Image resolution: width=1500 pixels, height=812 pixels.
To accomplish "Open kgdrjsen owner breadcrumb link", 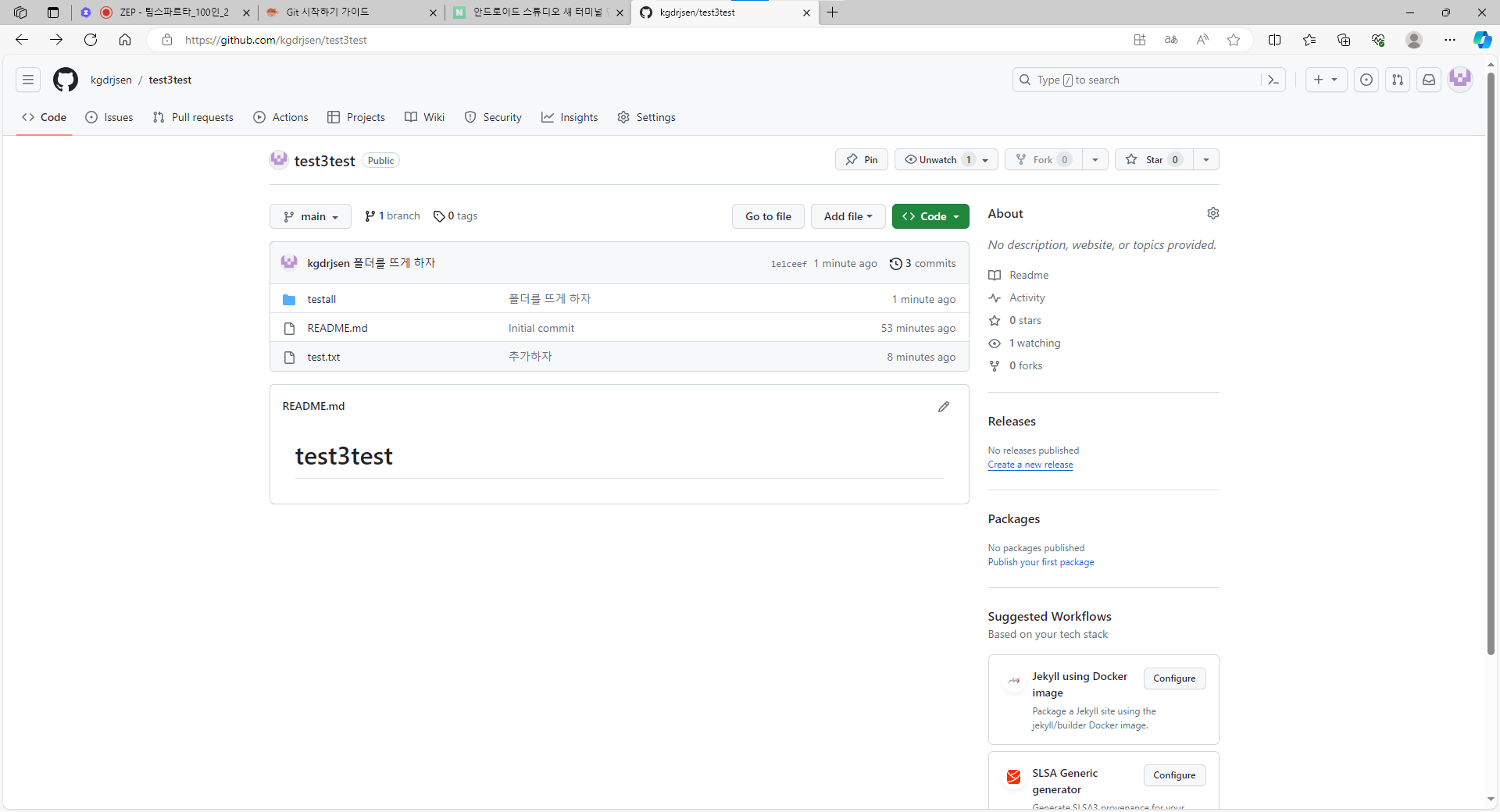I will pyautogui.click(x=111, y=80).
